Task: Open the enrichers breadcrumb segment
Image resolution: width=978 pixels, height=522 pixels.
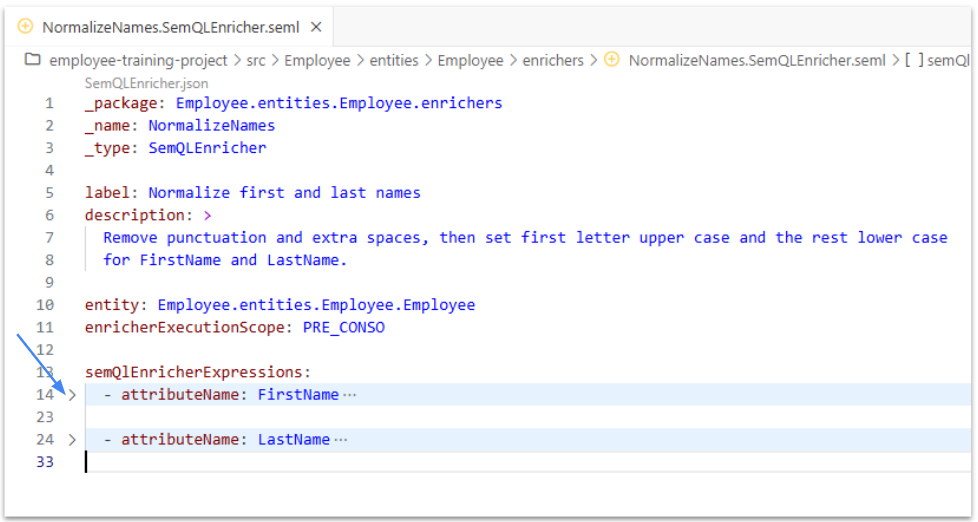Action: click(553, 60)
